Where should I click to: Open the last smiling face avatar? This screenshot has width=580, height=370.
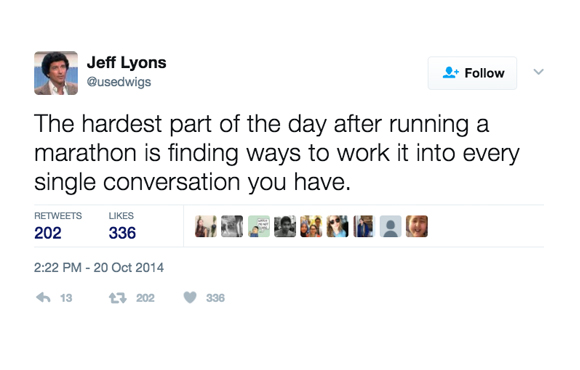tap(417, 226)
